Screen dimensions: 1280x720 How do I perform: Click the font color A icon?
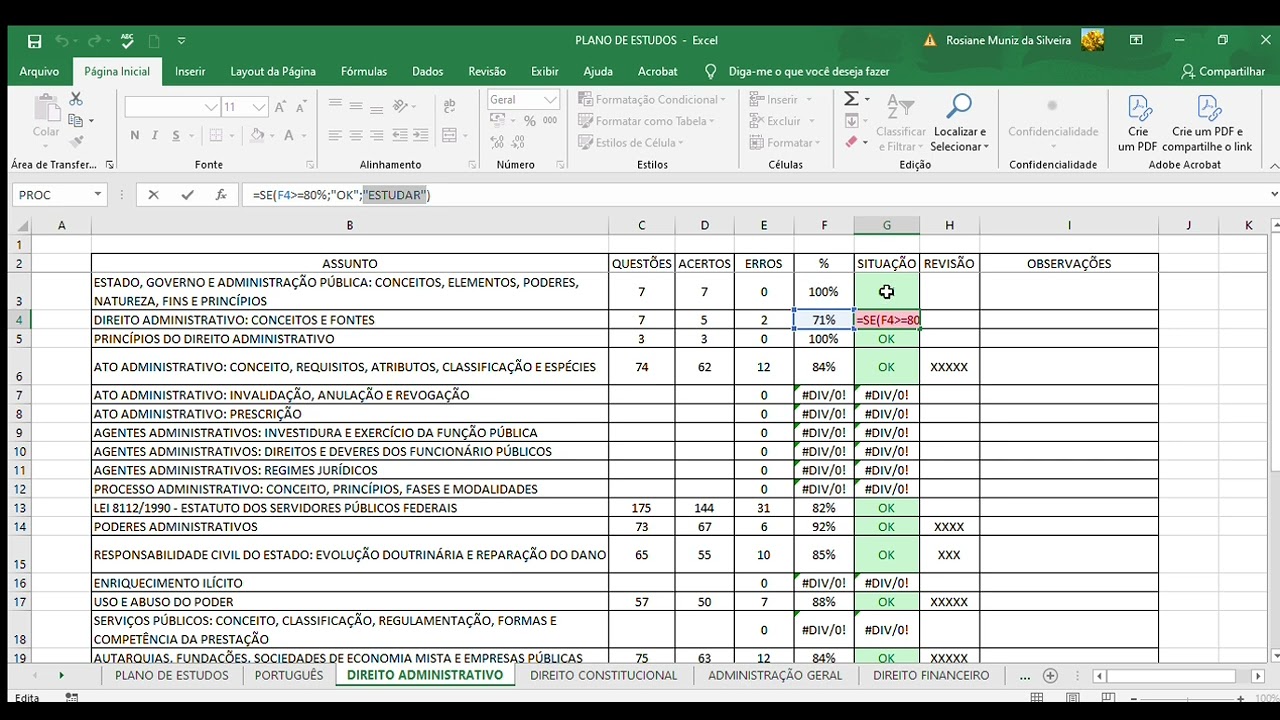(289, 136)
